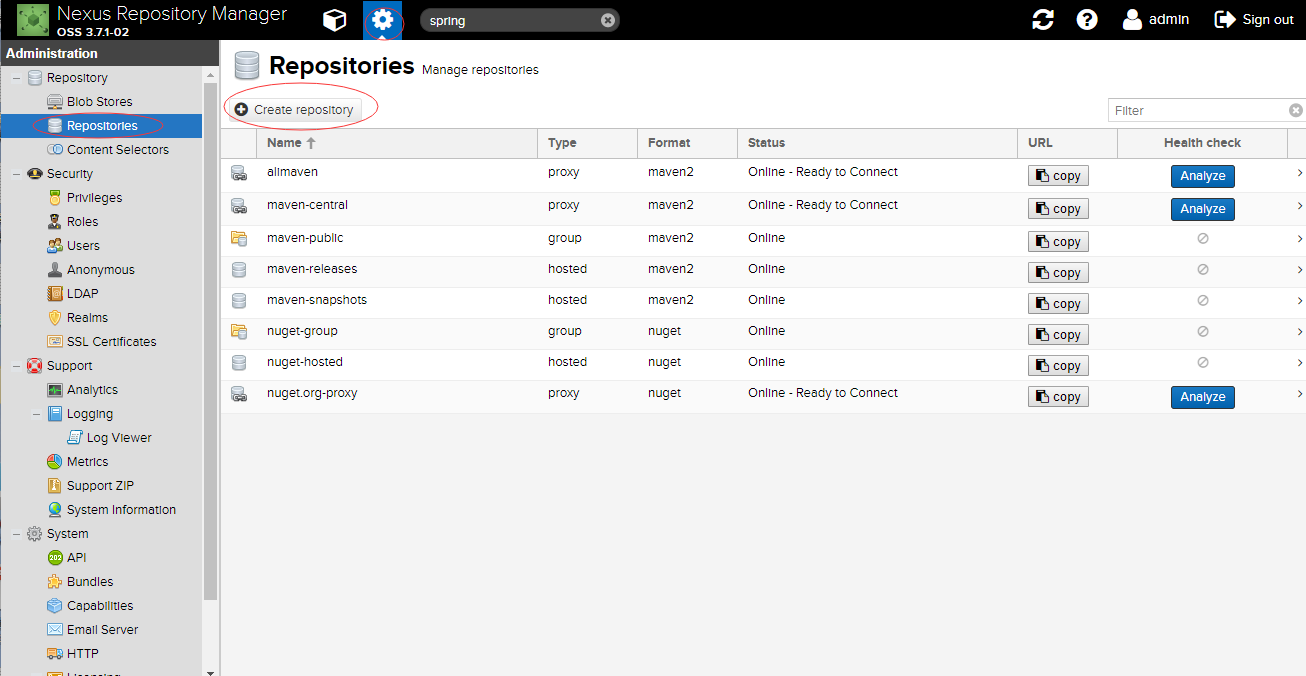Open Support ZIP page
Viewport: 1306px width, 676px height.
(100, 486)
